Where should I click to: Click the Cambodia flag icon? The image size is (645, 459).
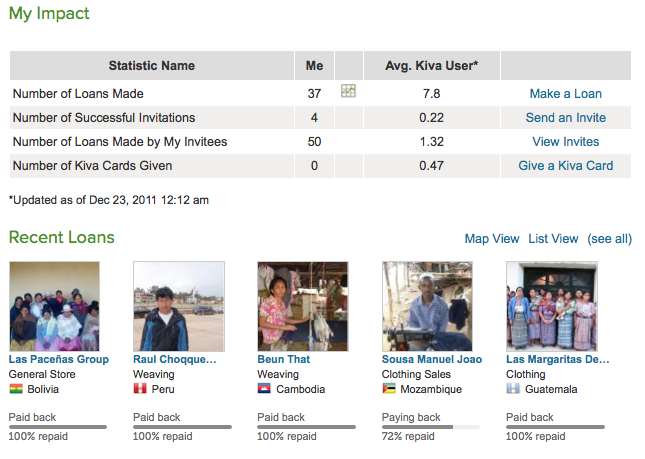264,389
